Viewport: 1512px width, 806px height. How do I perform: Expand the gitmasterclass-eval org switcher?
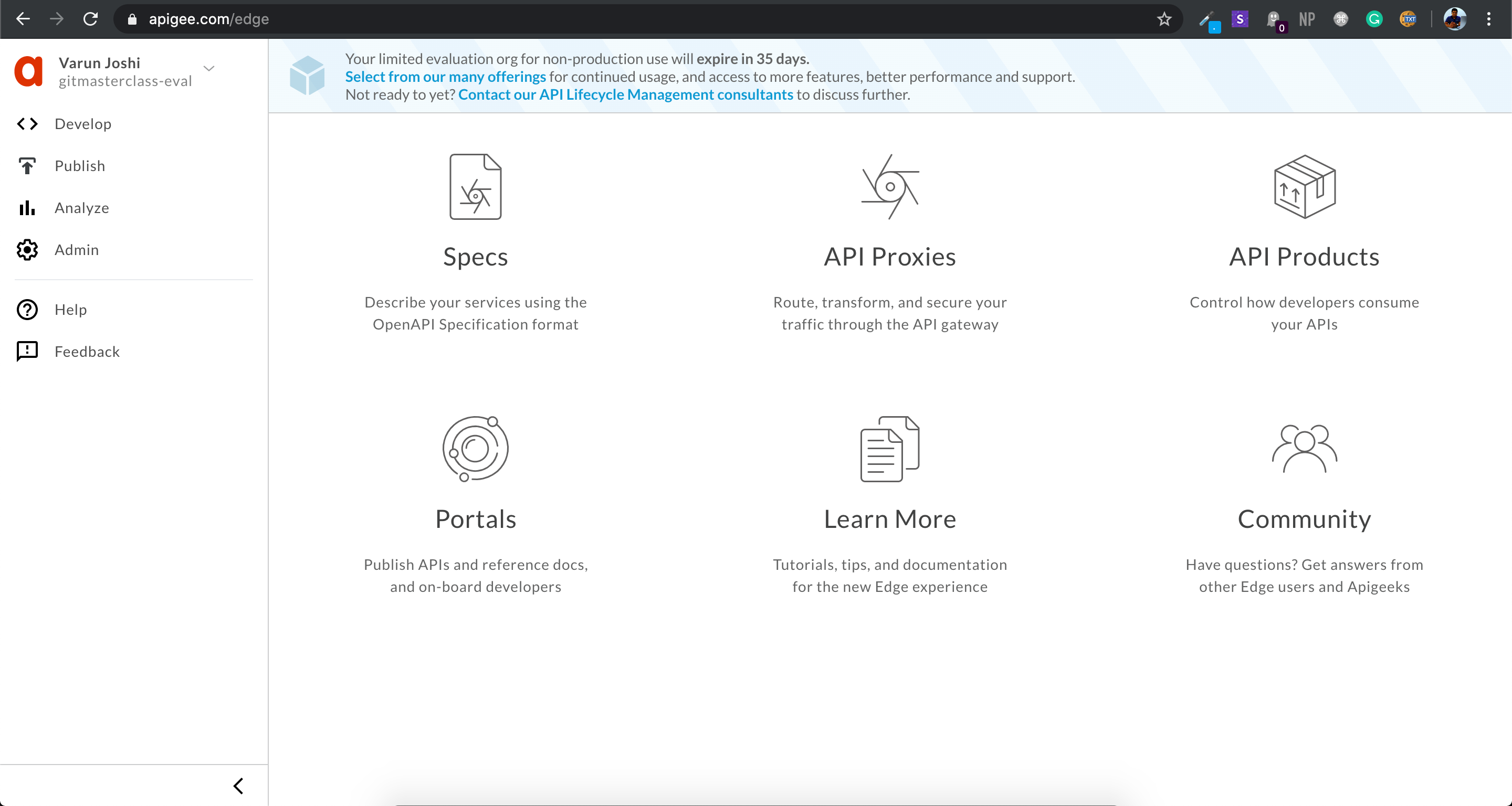[x=208, y=70]
